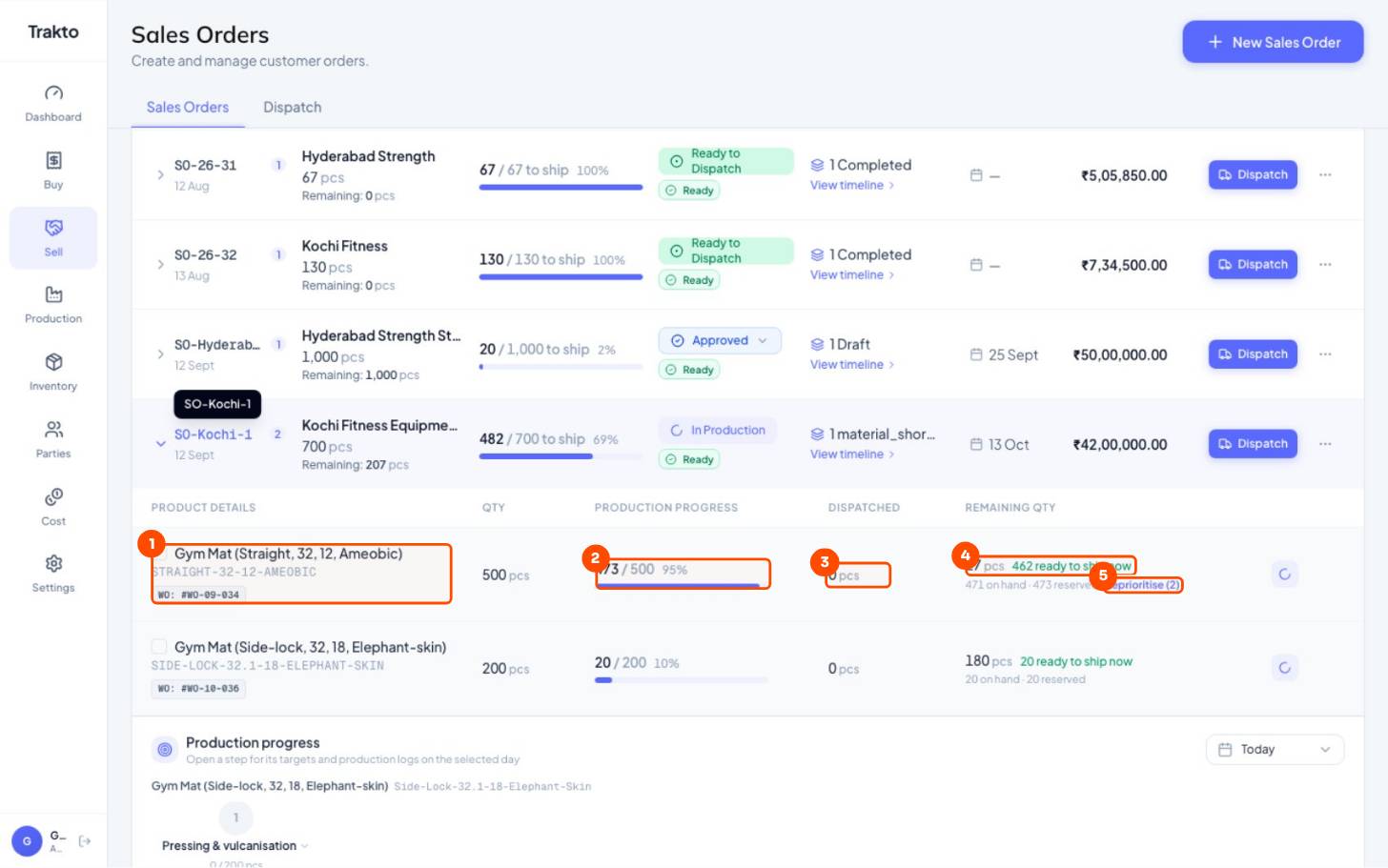Expand the SO-26-31 order row
1388x868 pixels.
160,175
